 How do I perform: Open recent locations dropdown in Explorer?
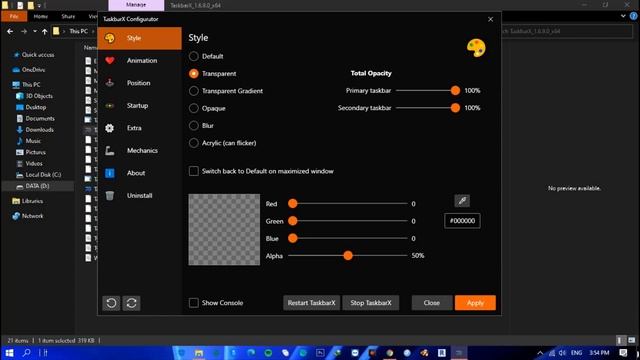tap(35, 31)
